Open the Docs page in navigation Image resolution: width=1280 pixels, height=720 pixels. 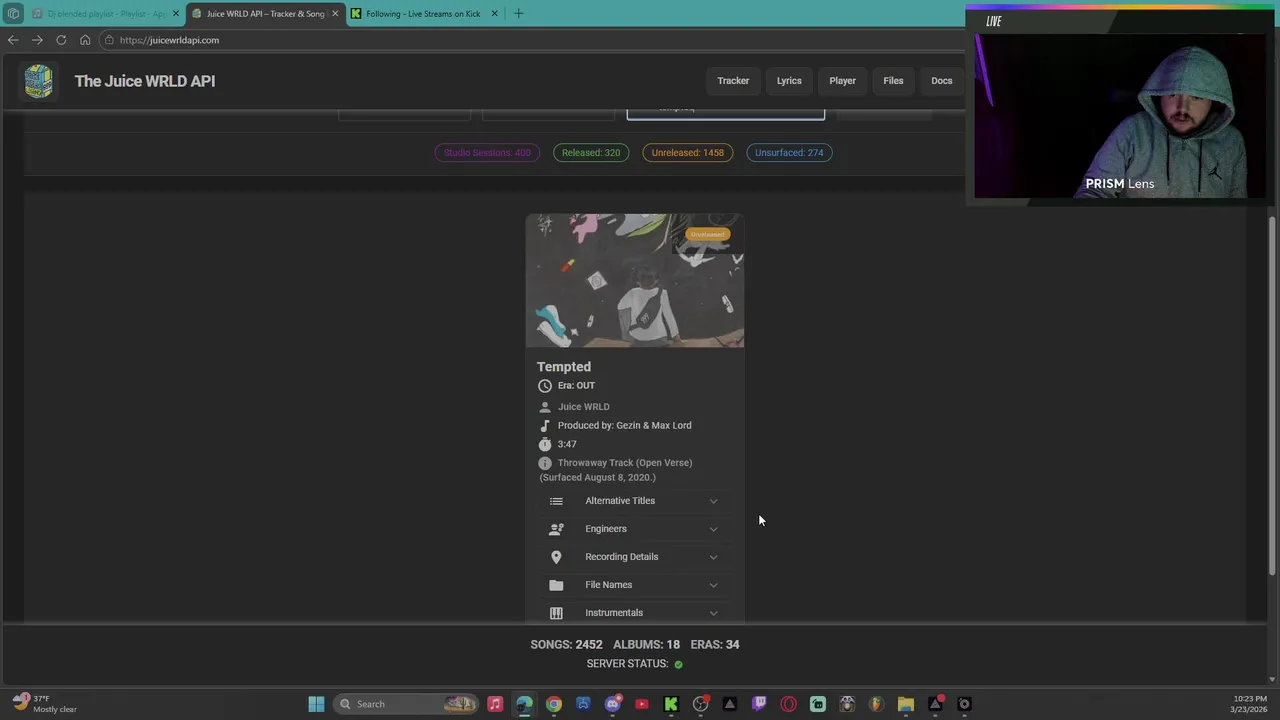[942, 81]
